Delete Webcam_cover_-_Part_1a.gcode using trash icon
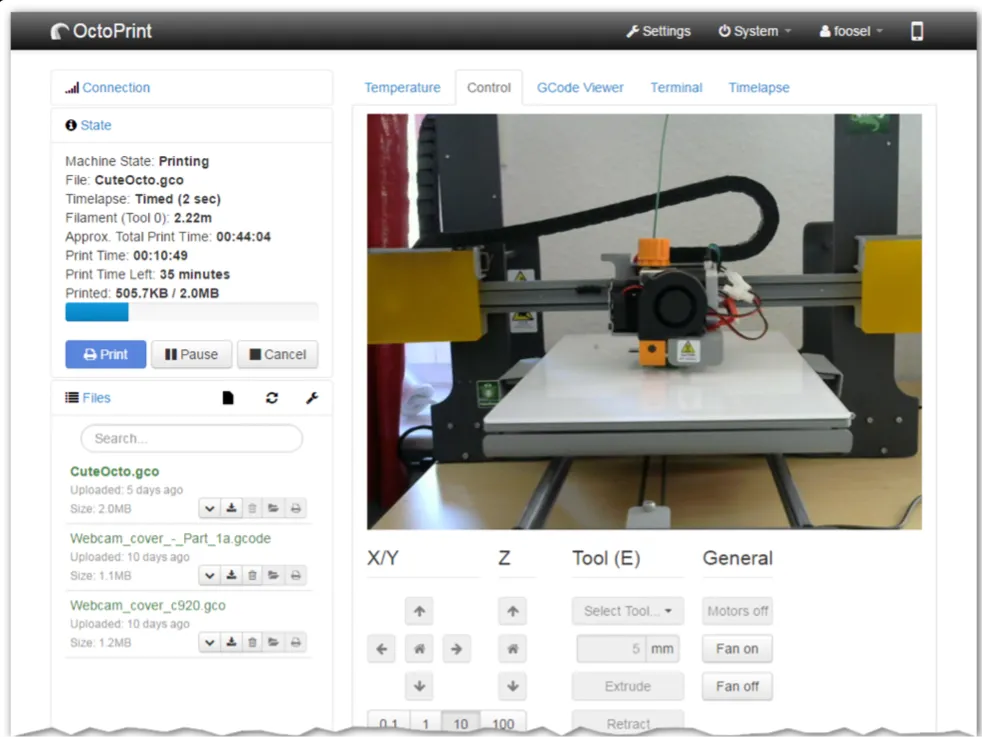Screen dimensions: 986x739 [252, 575]
